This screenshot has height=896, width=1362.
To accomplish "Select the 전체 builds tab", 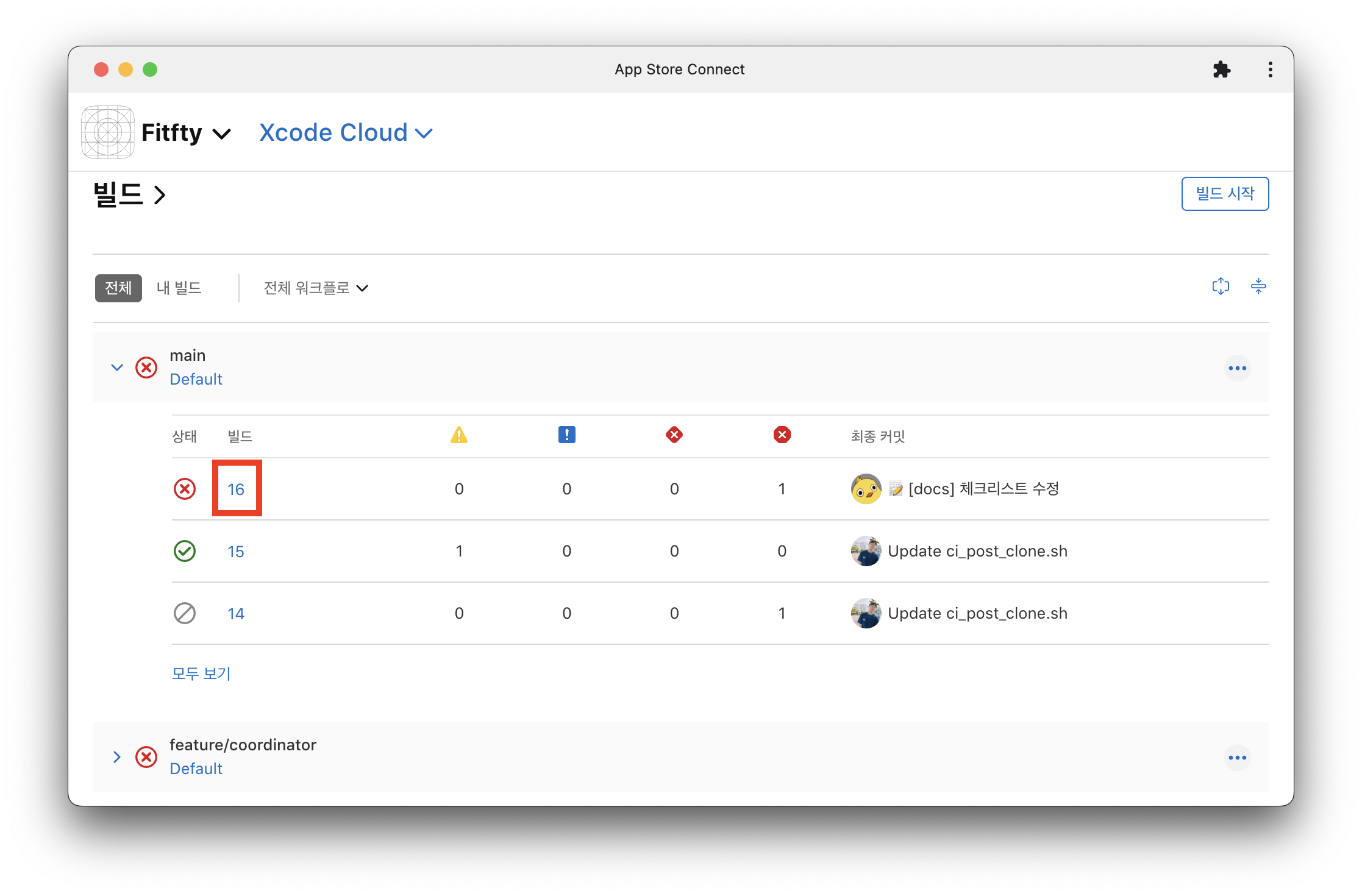I will tap(118, 288).
